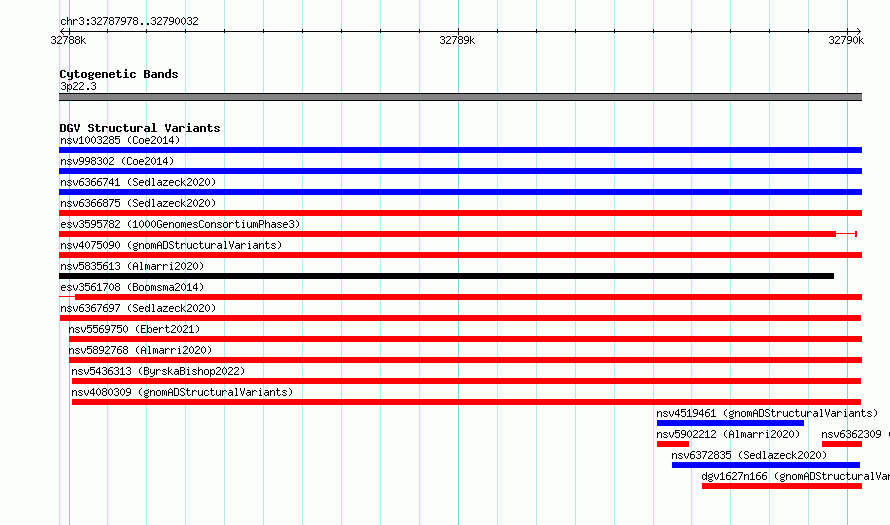The image size is (890, 525).
Task: Select the red nsv4080309 variant bar
Action: pyautogui.click(x=467, y=402)
